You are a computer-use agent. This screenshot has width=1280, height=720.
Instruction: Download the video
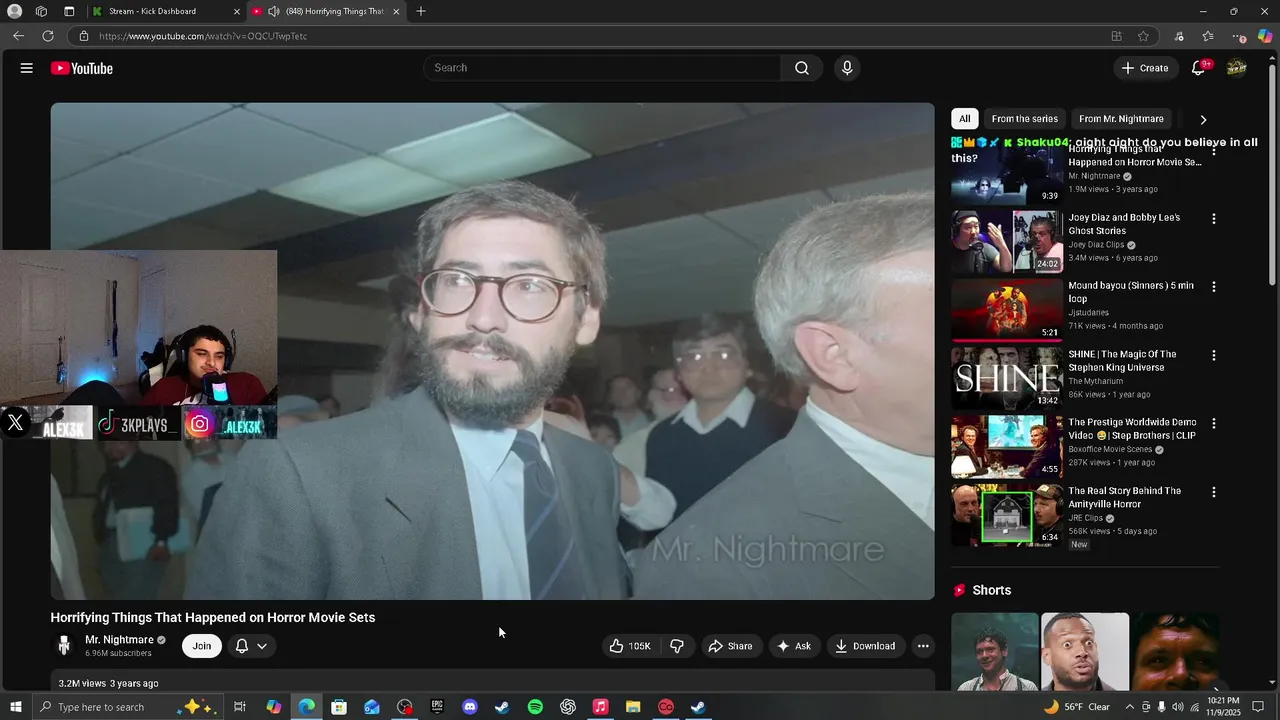click(866, 646)
